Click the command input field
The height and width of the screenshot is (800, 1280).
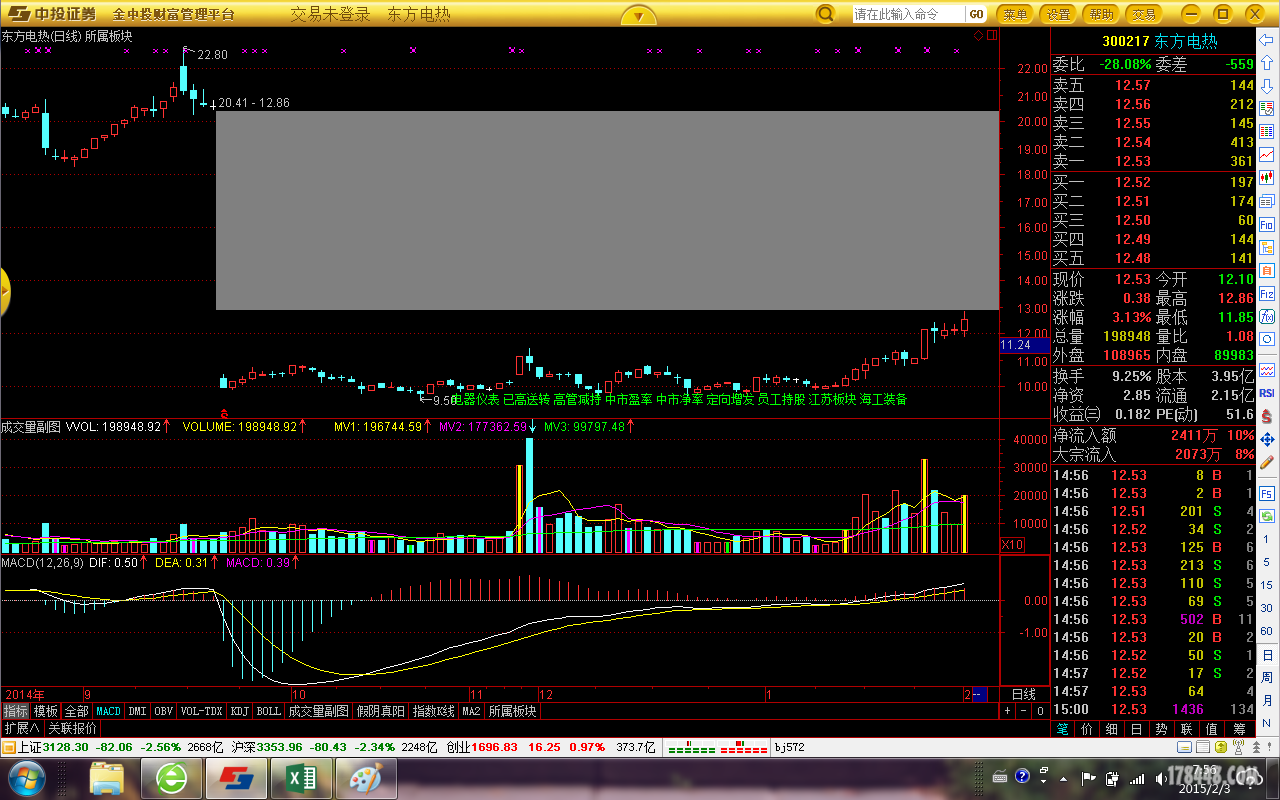[x=908, y=14]
